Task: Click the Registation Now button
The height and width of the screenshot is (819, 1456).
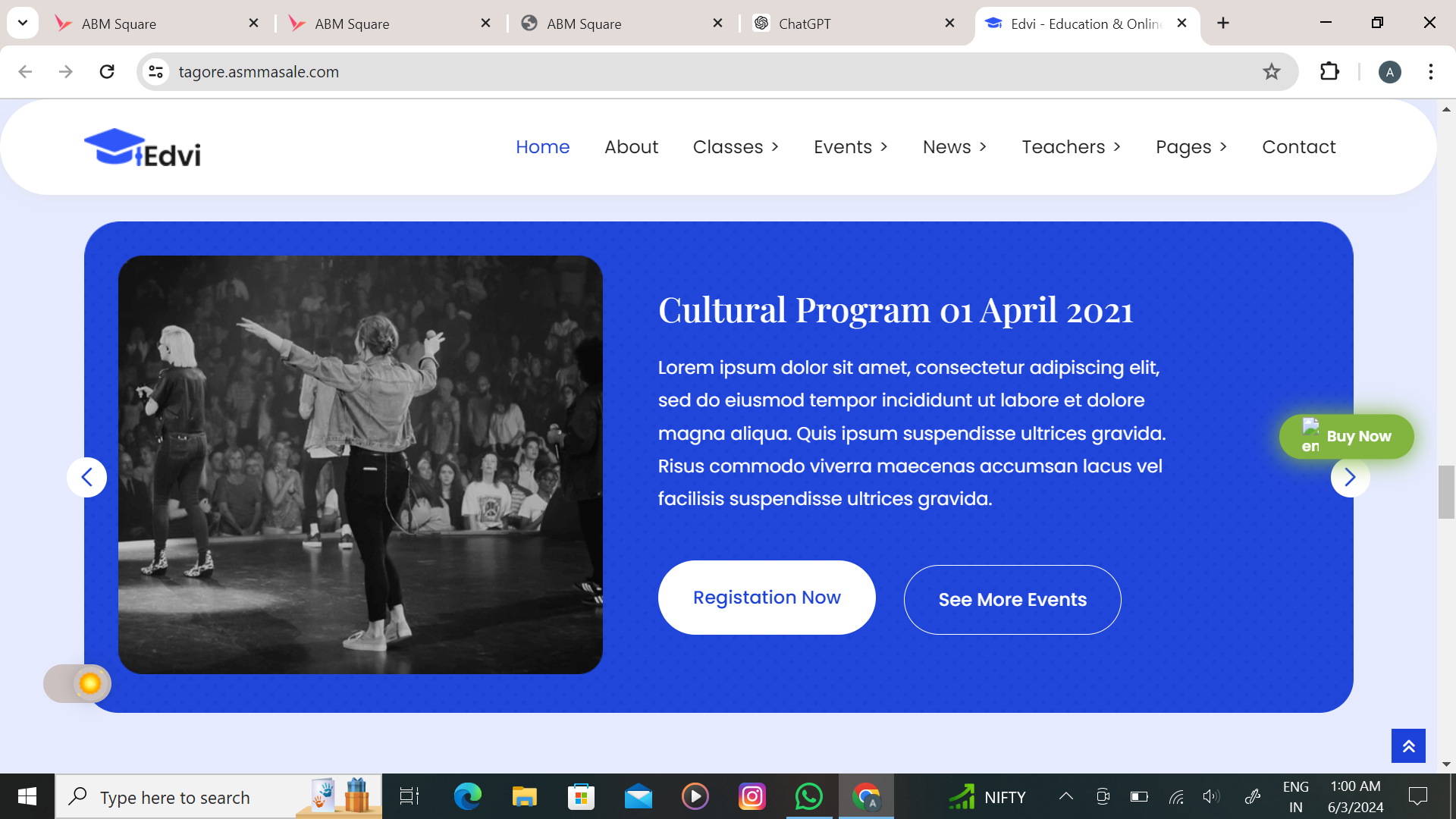Action: click(x=767, y=598)
